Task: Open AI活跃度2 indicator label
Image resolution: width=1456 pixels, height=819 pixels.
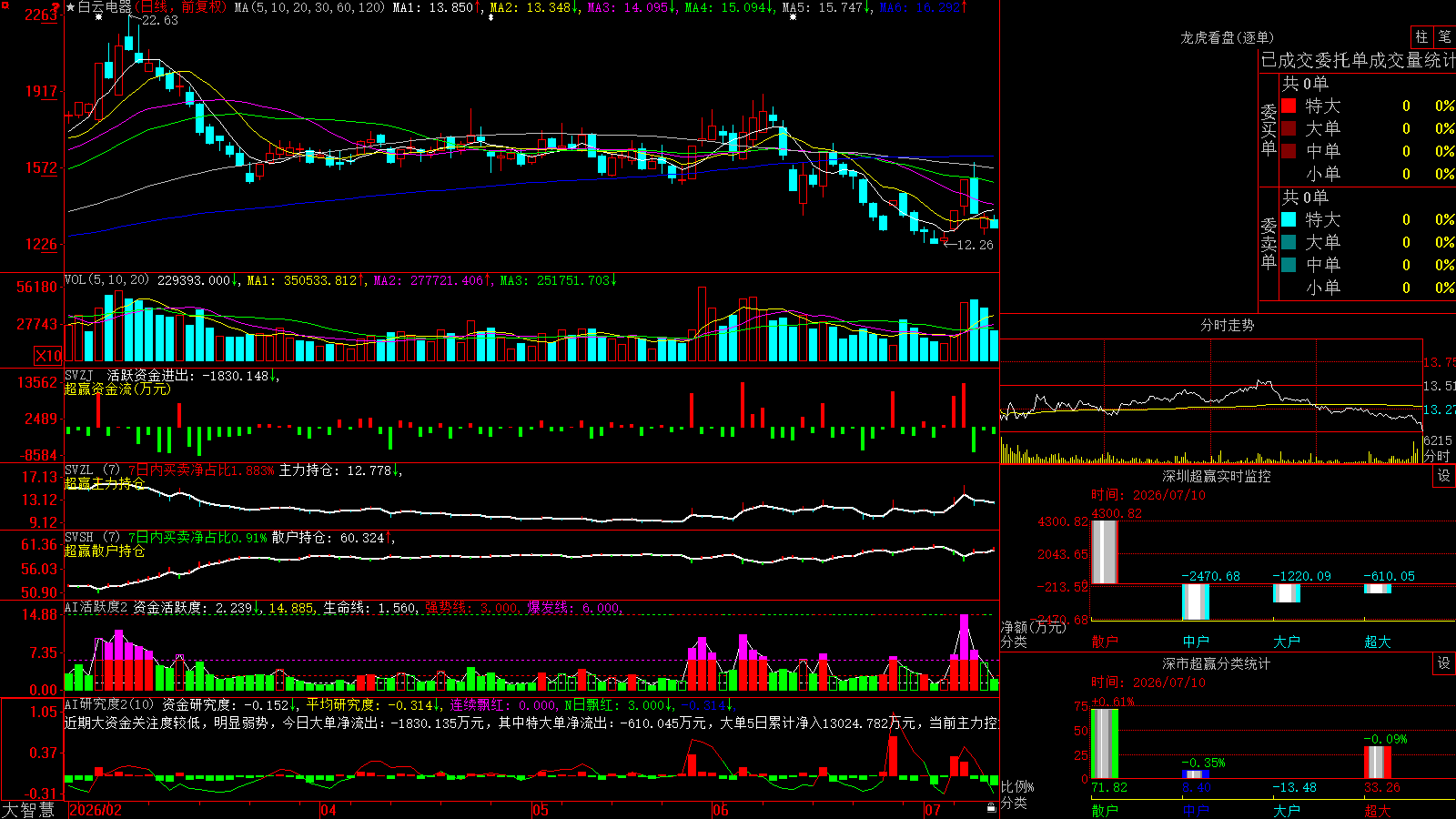Action: click(x=96, y=607)
